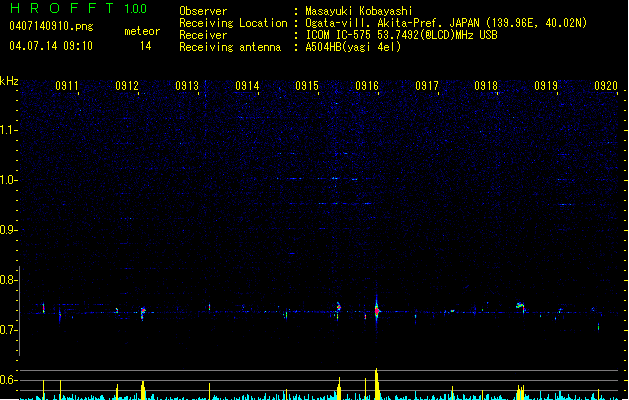The width and height of the screenshot is (629, 400).
Task: Click the meteor echo just after 0912
Action: click(x=143, y=313)
